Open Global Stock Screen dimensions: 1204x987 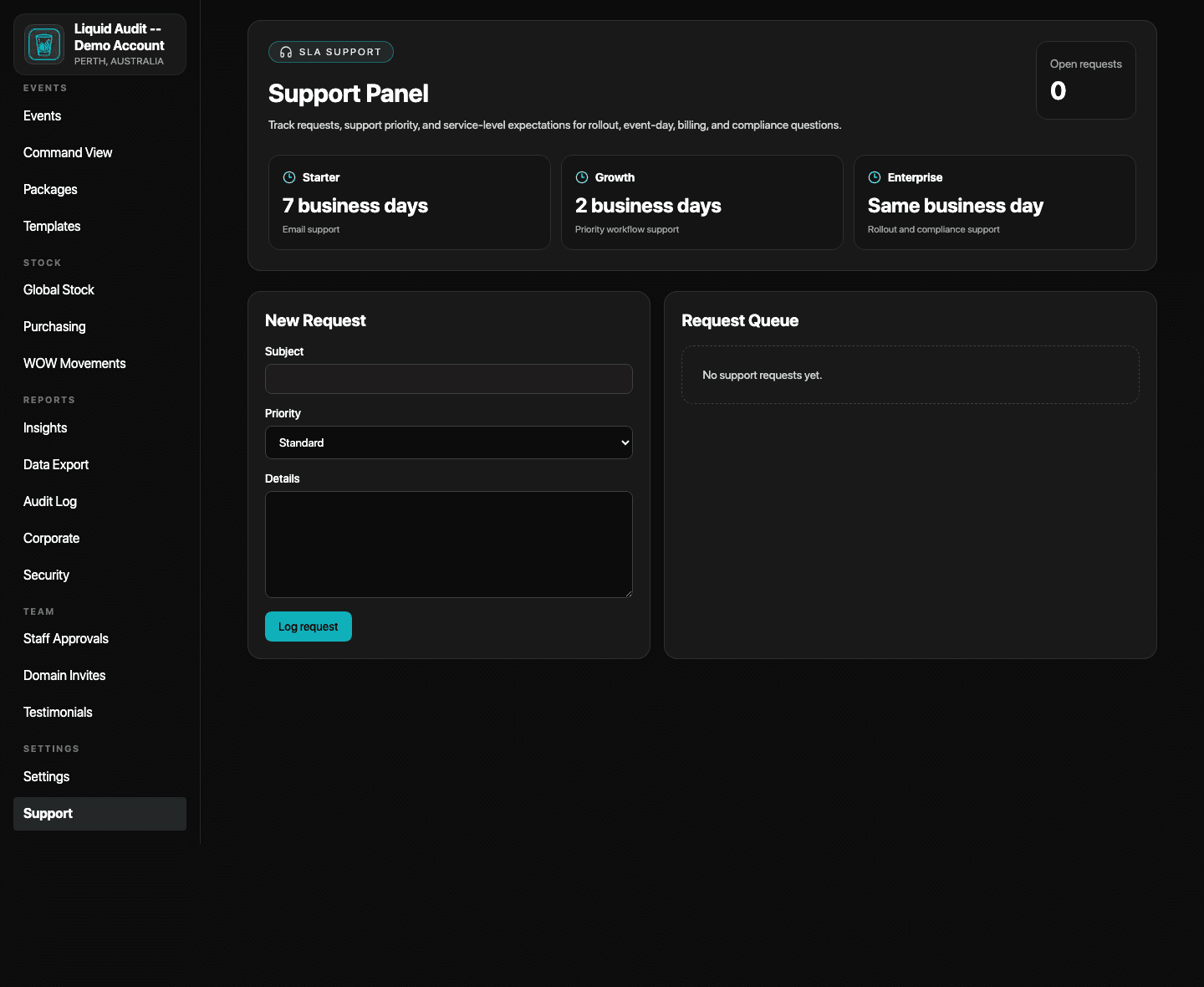(99, 290)
